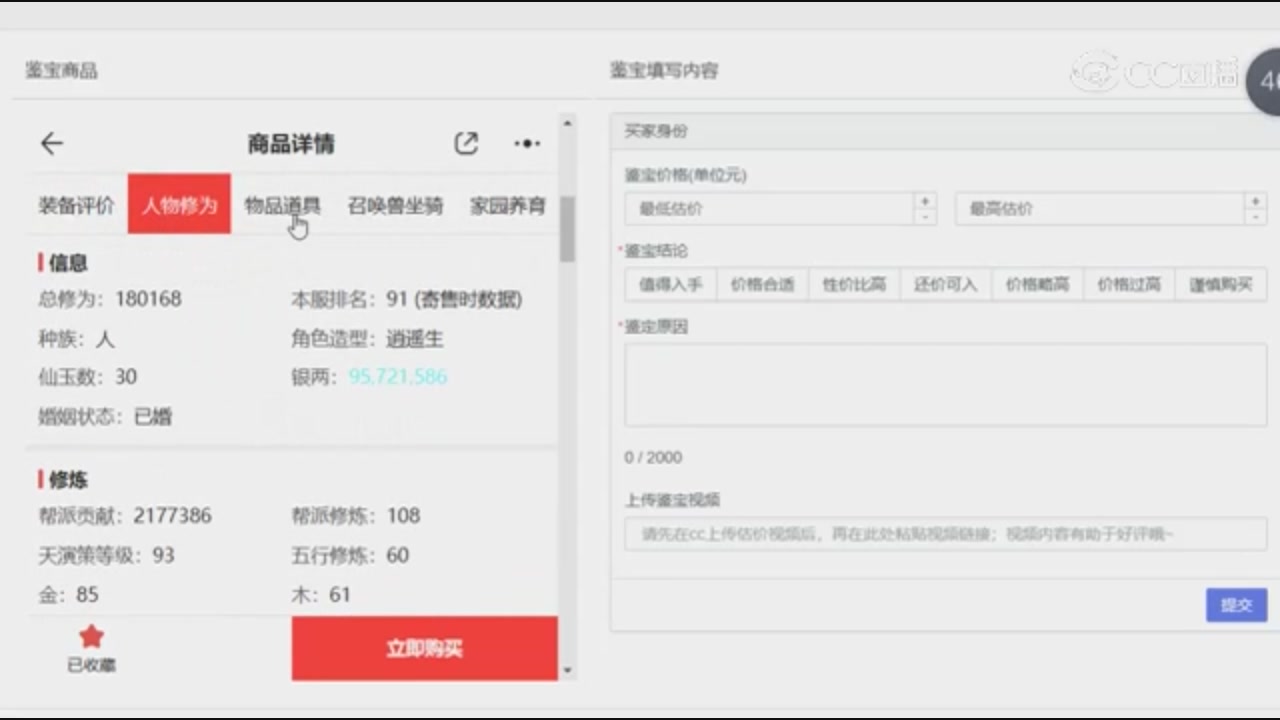Choose the 价格合适 conclusion option
1280x720 pixels.
[762, 284]
